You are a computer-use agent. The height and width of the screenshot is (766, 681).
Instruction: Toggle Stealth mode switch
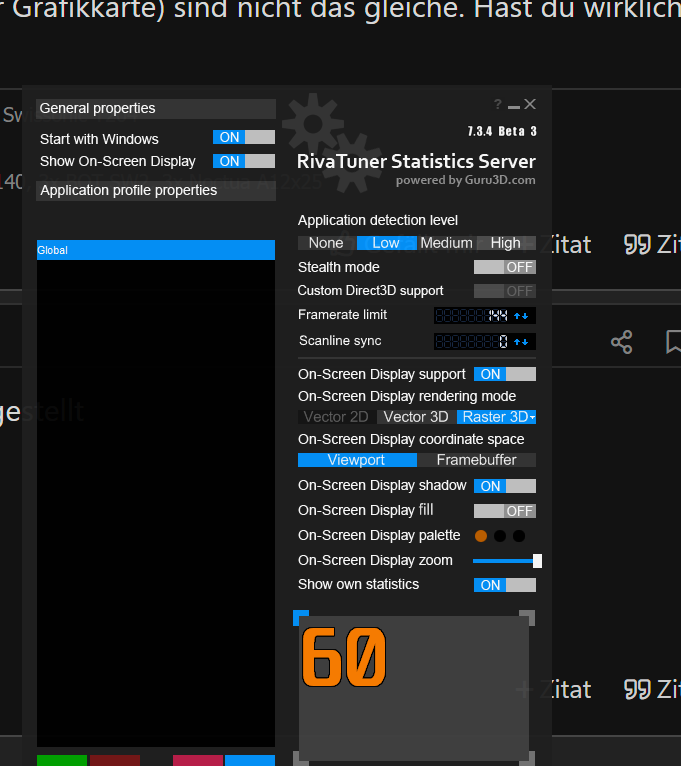tap(505, 267)
